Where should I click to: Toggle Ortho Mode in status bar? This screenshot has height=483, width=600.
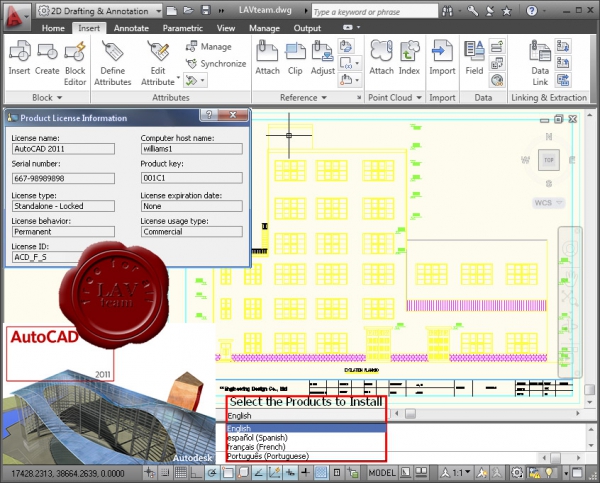pyautogui.click(x=196, y=473)
